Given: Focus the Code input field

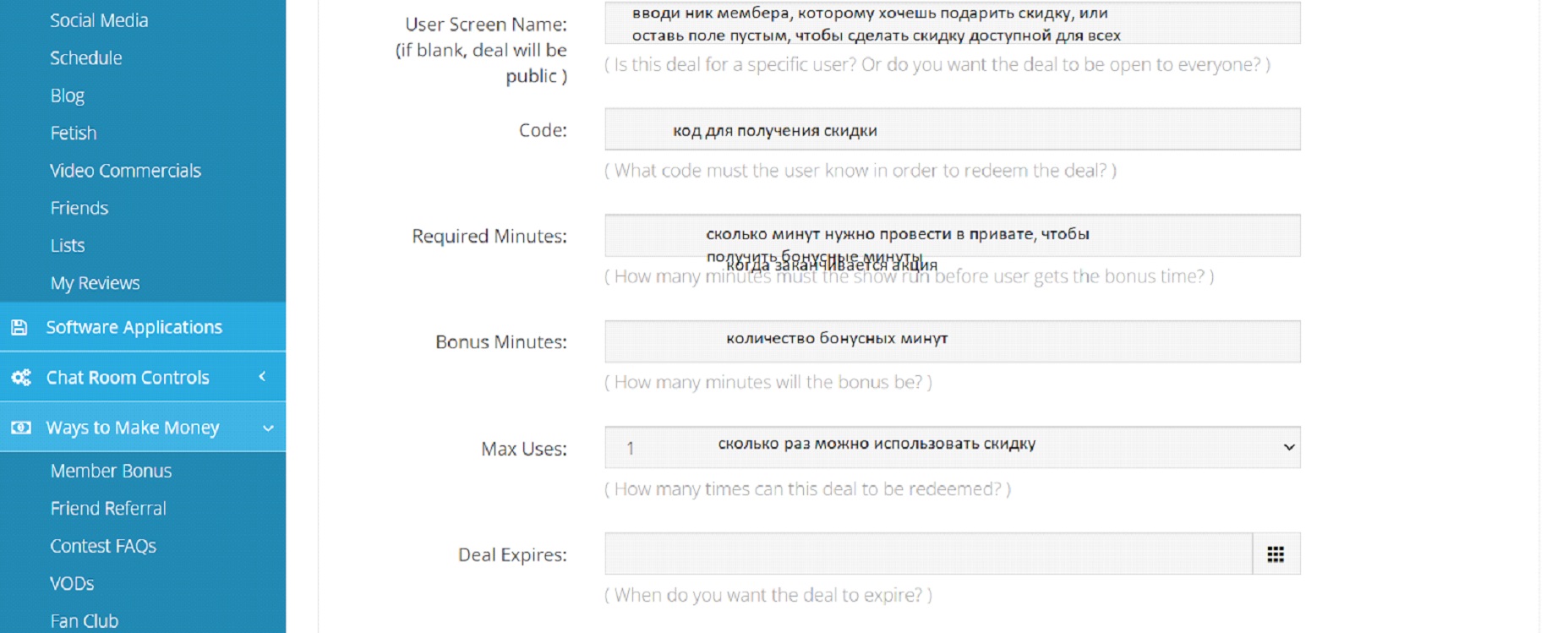Looking at the screenshot, I should (952, 129).
